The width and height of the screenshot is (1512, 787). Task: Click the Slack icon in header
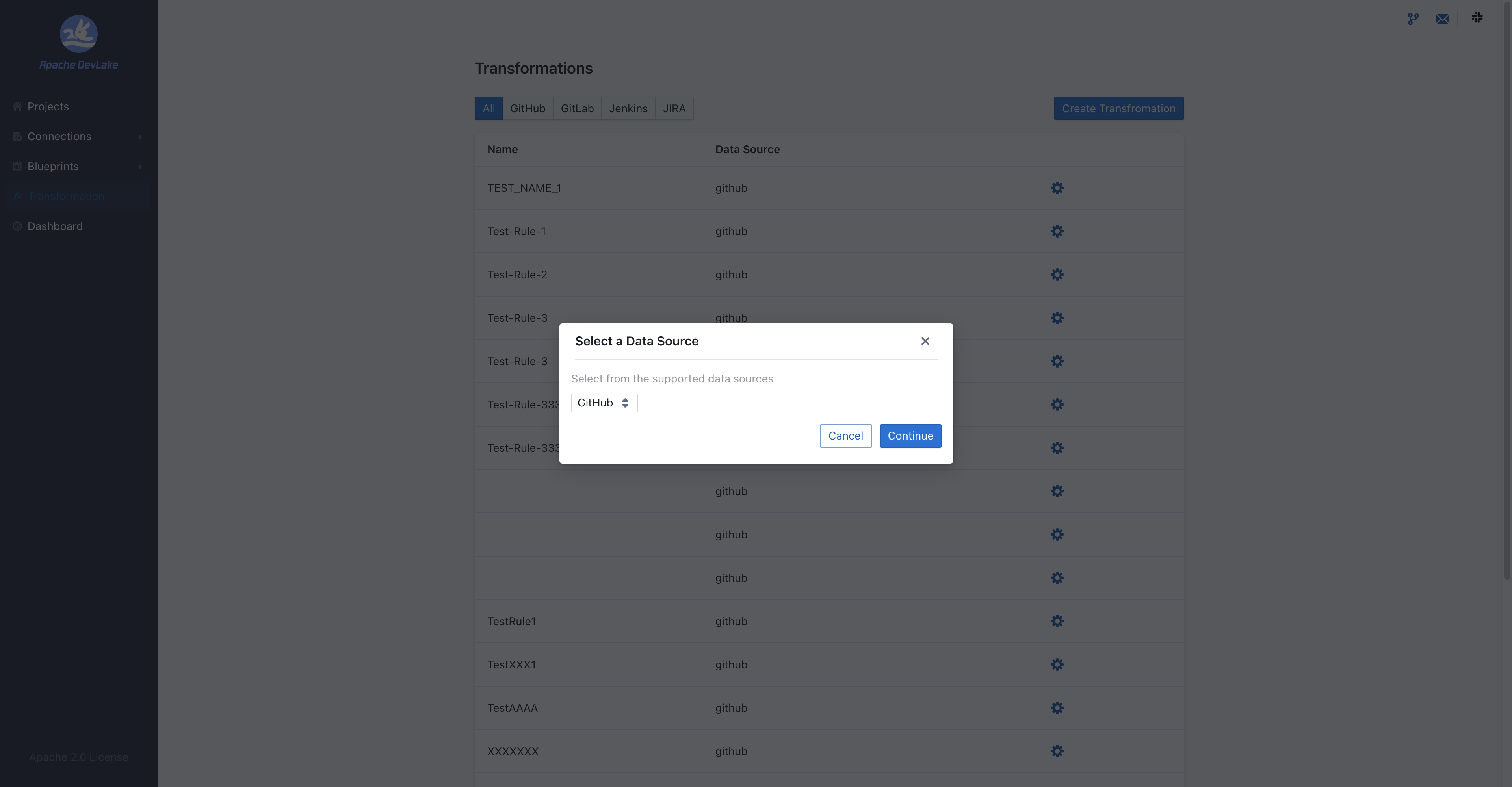(x=1477, y=18)
